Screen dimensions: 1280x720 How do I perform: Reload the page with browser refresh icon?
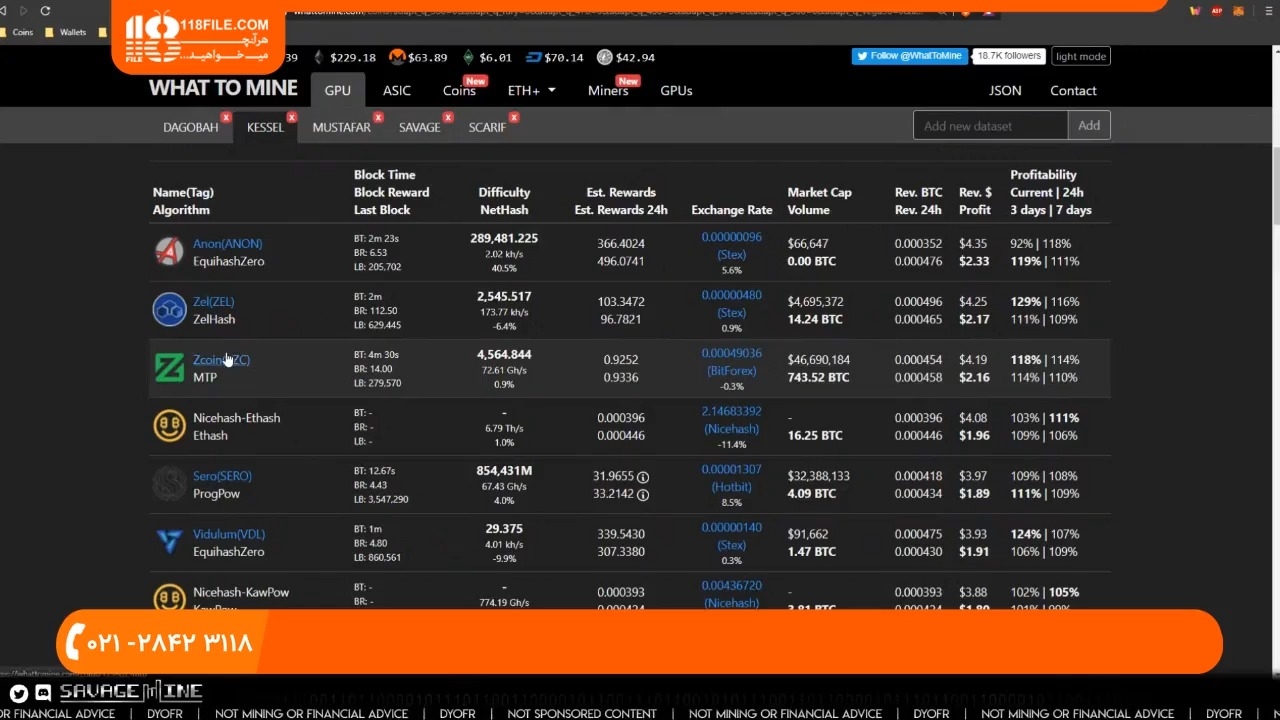coord(45,11)
